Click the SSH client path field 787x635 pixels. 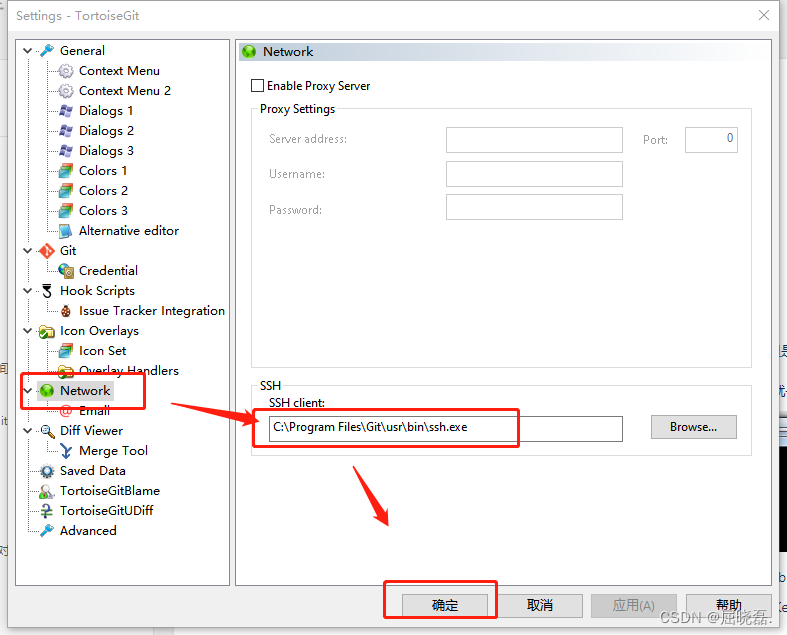[446, 428]
